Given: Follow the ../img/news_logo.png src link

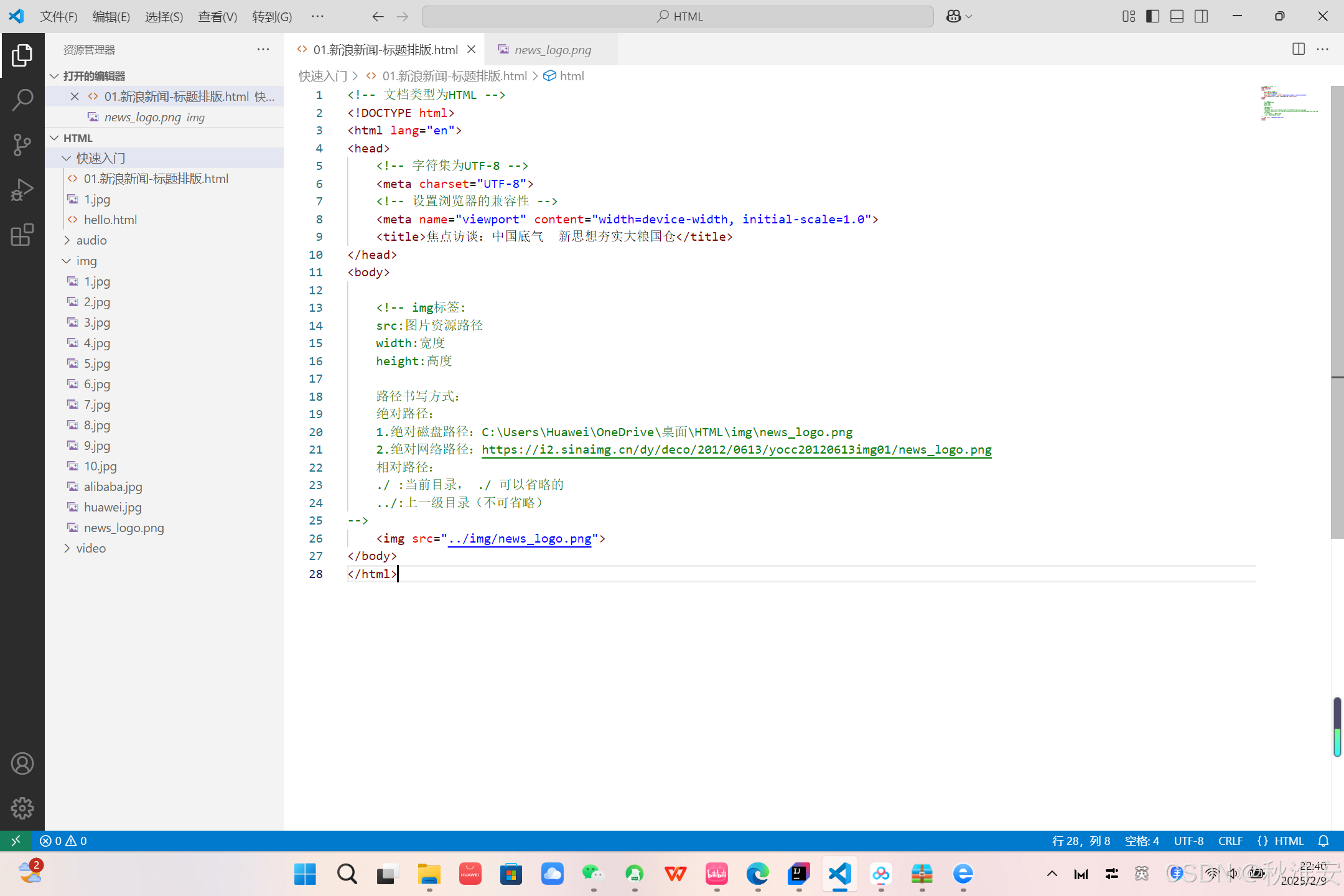Looking at the screenshot, I should point(520,539).
